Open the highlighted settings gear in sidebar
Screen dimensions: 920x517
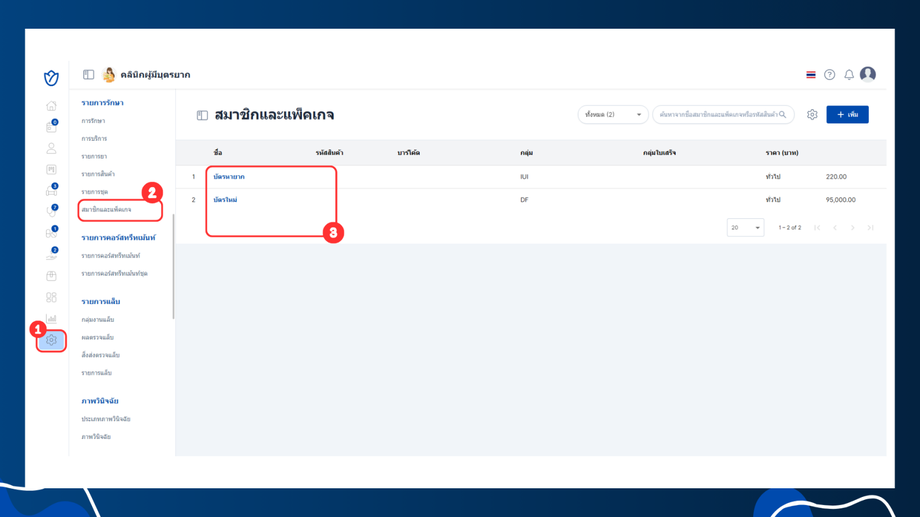51,340
